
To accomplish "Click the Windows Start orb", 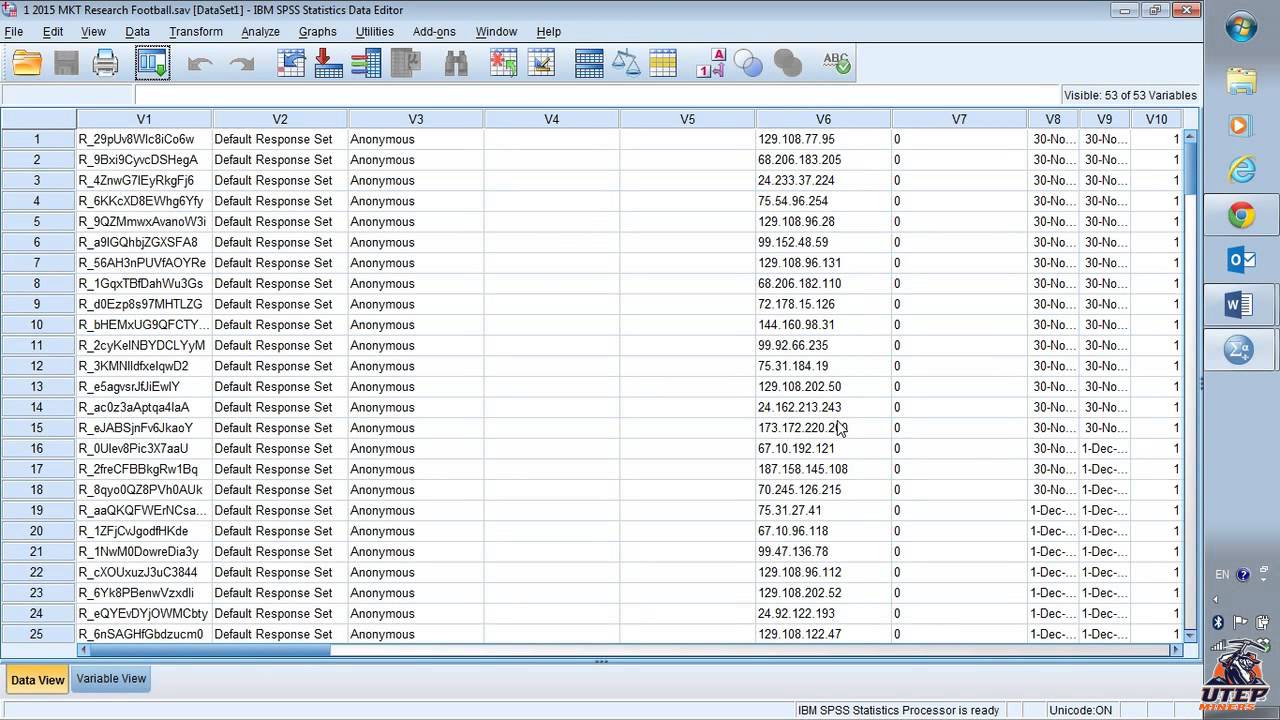I will 1242,27.
